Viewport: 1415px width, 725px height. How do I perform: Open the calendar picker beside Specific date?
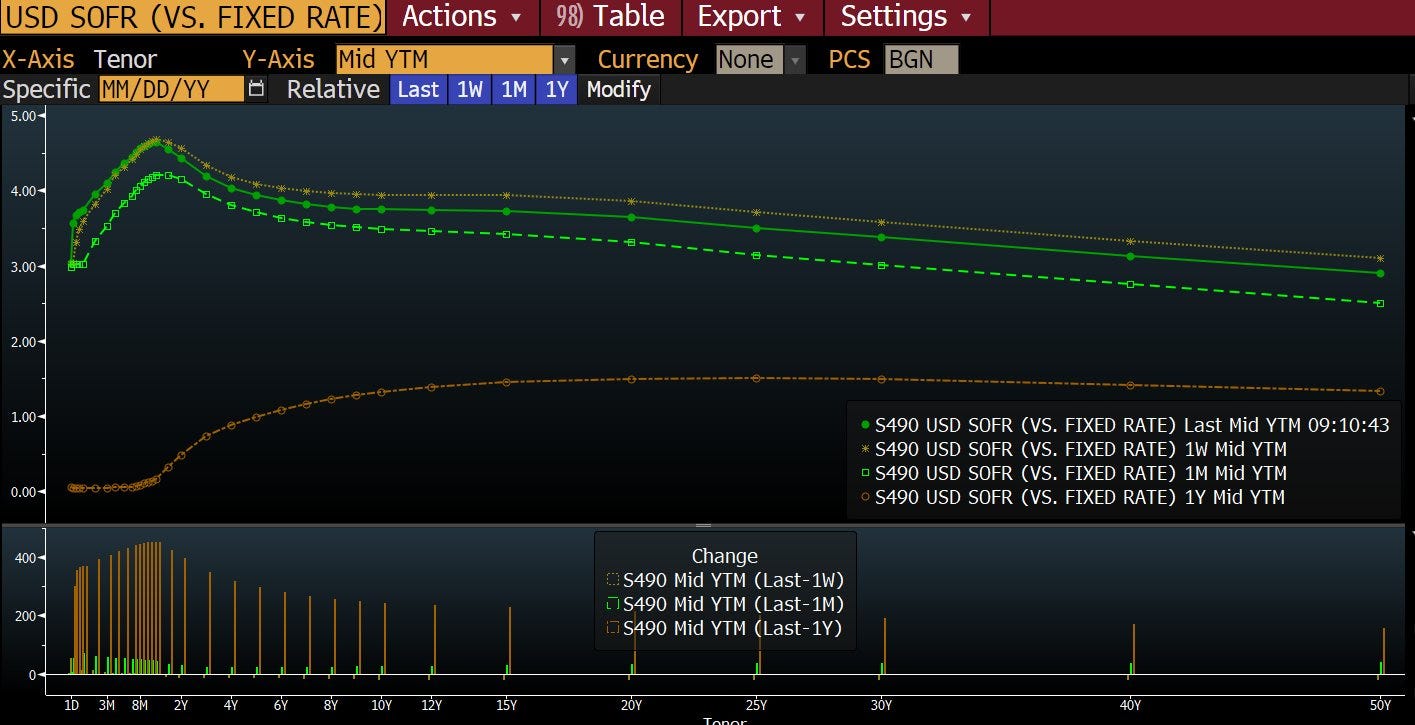(257, 89)
